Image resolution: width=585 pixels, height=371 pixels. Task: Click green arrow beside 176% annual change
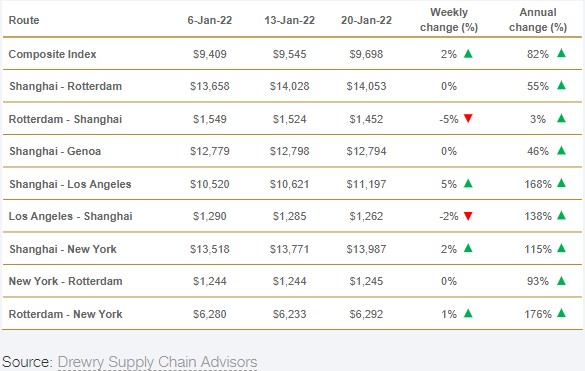coord(561,313)
